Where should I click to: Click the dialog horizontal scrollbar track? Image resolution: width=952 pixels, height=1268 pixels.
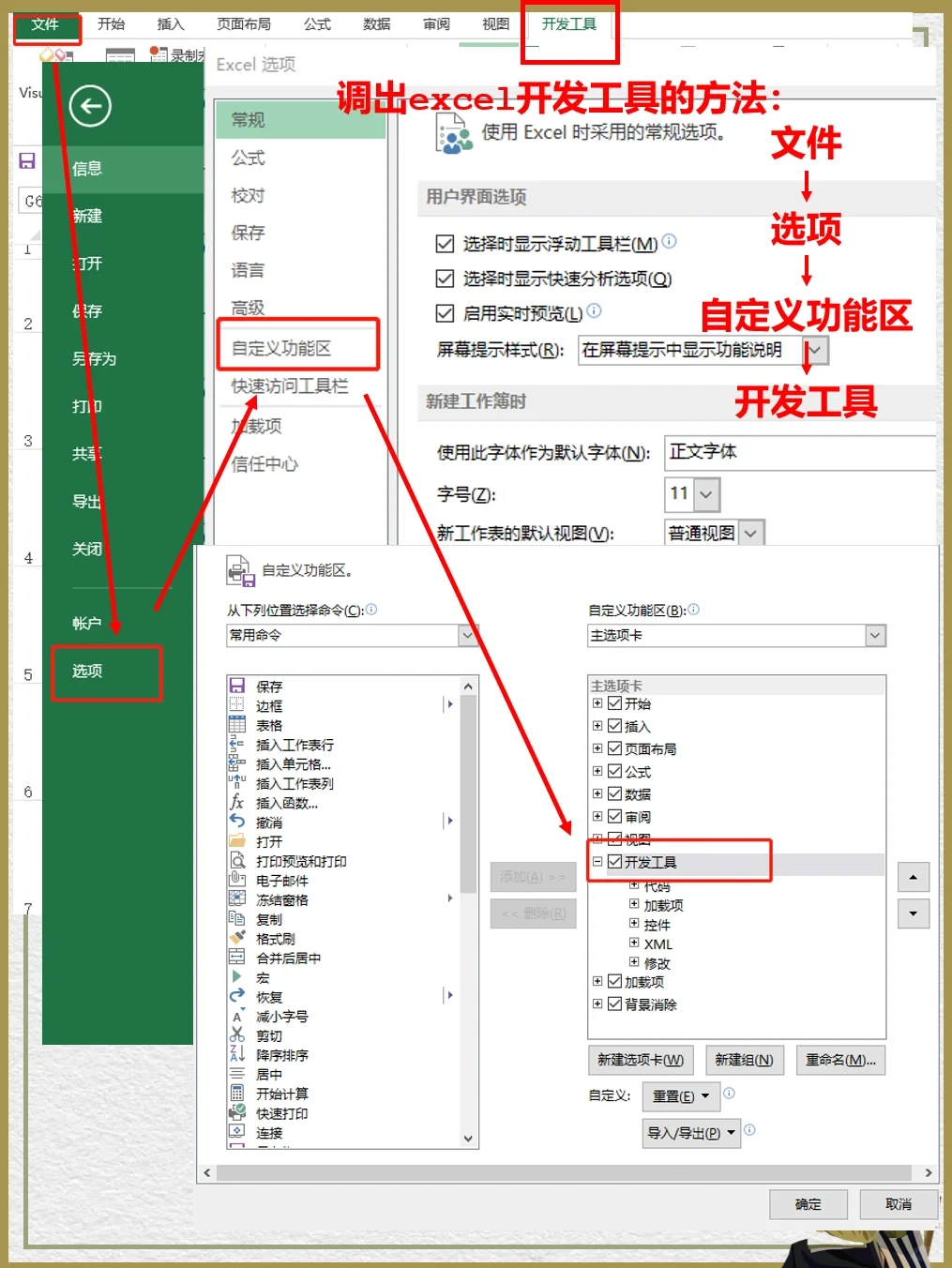click(x=564, y=1172)
